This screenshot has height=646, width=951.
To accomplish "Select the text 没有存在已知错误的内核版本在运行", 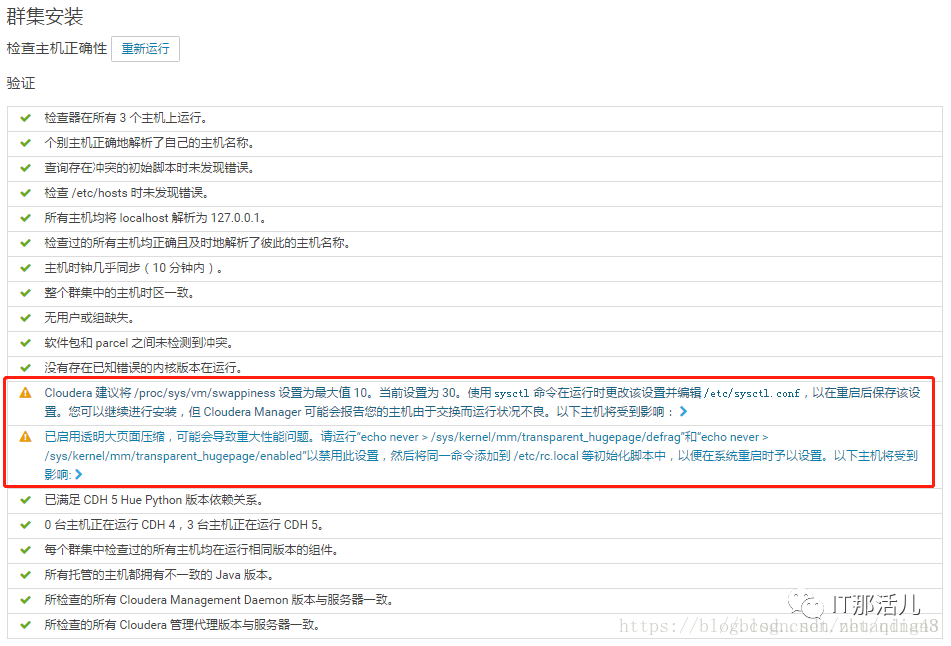I will tap(143, 368).
